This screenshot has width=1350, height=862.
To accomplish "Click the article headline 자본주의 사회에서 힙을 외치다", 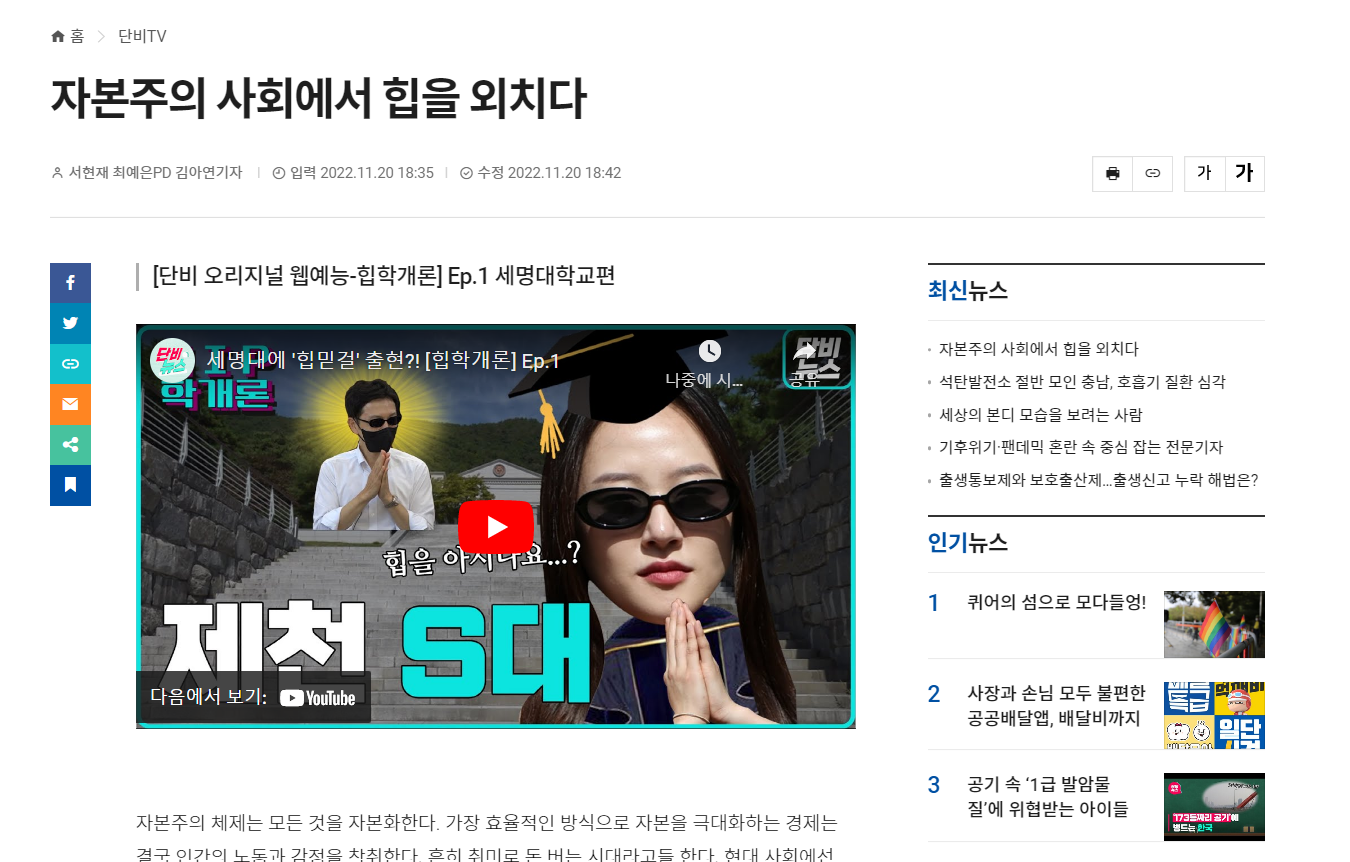I will pos(318,98).
